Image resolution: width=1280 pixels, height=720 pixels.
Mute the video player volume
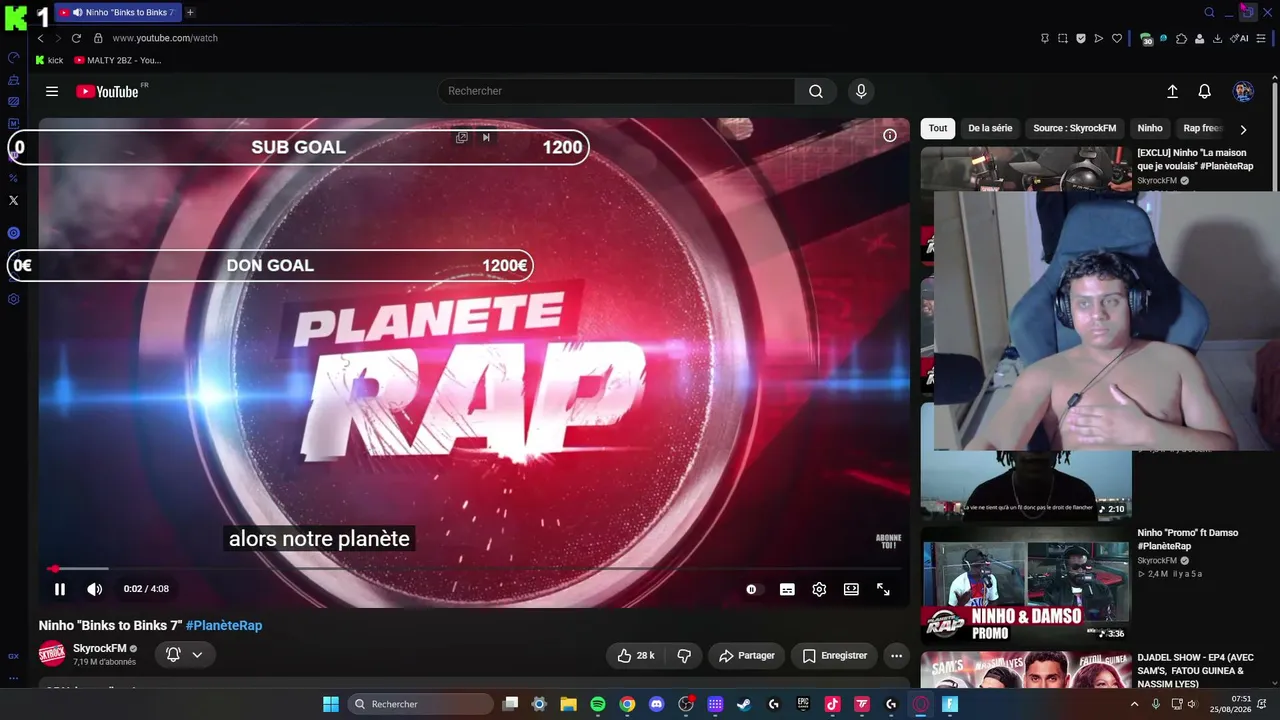coord(94,589)
